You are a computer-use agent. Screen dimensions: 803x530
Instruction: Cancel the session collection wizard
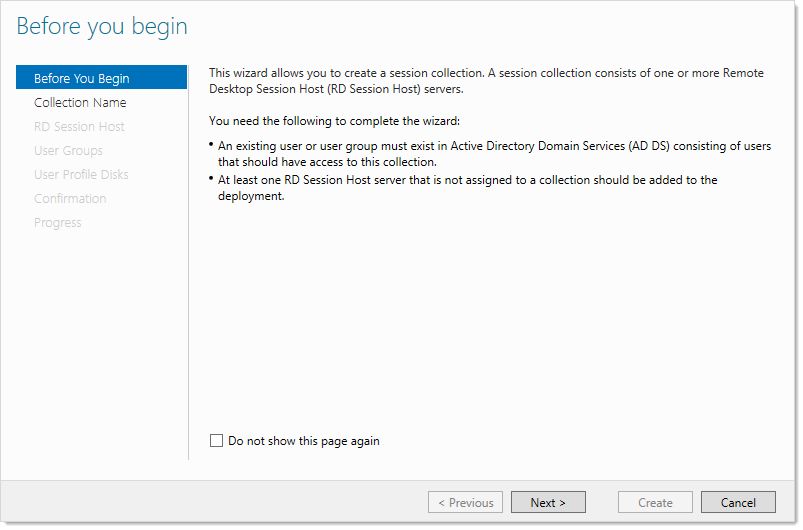(738, 502)
